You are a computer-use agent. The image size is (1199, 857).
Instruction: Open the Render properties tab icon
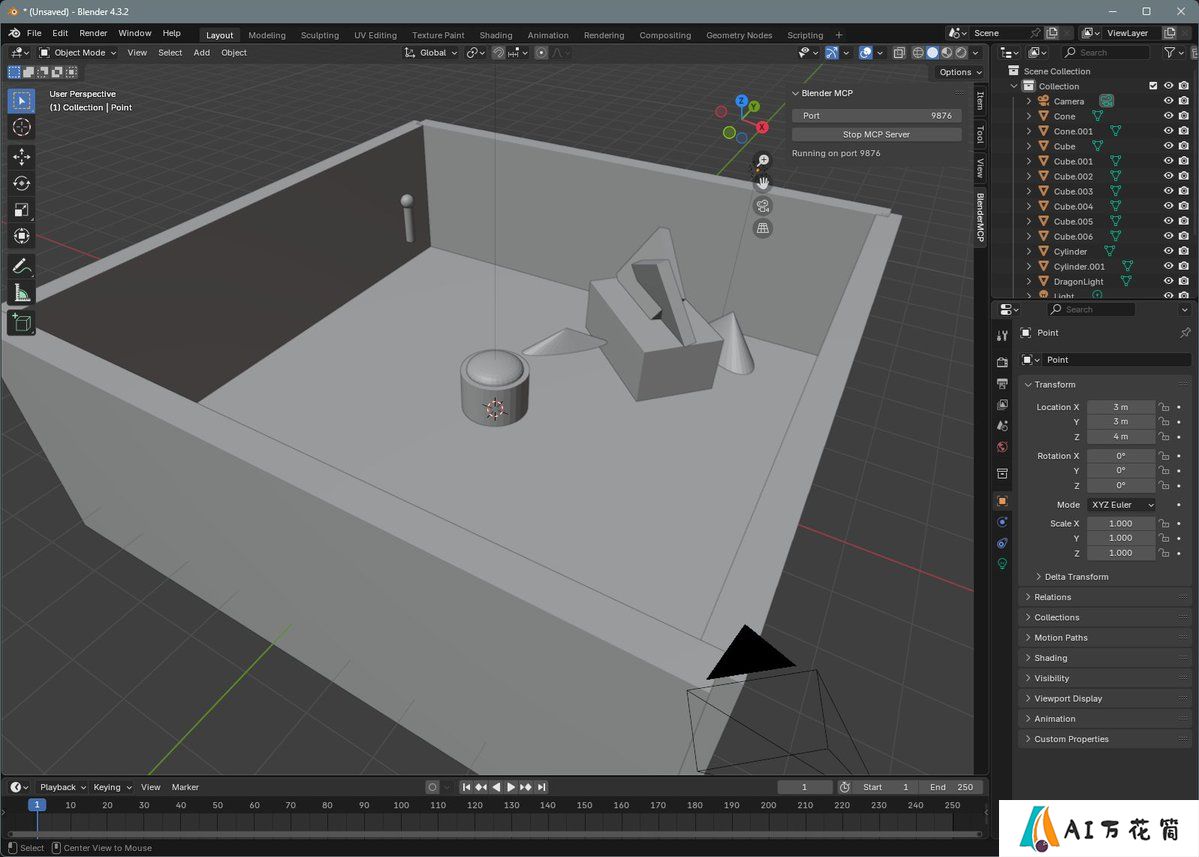click(x=1002, y=362)
